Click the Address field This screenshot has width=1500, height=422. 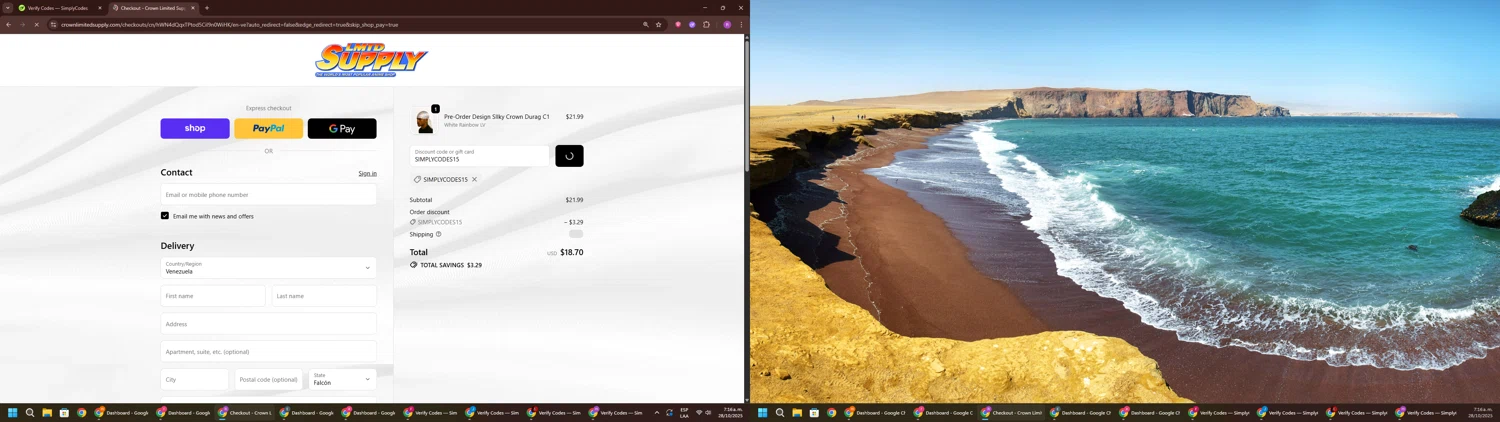tap(269, 324)
